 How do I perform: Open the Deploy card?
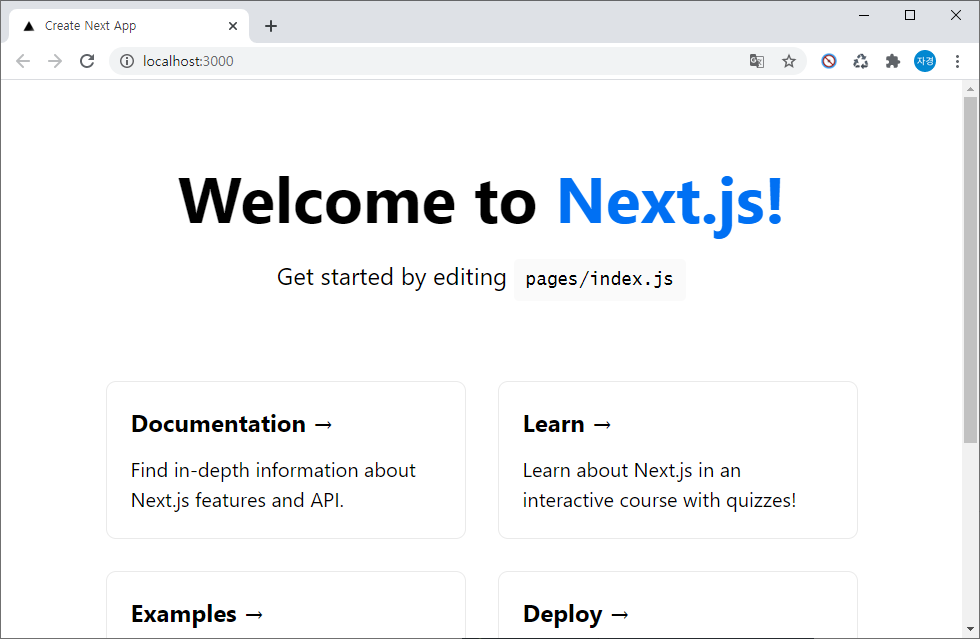pyautogui.click(x=678, y=605)
